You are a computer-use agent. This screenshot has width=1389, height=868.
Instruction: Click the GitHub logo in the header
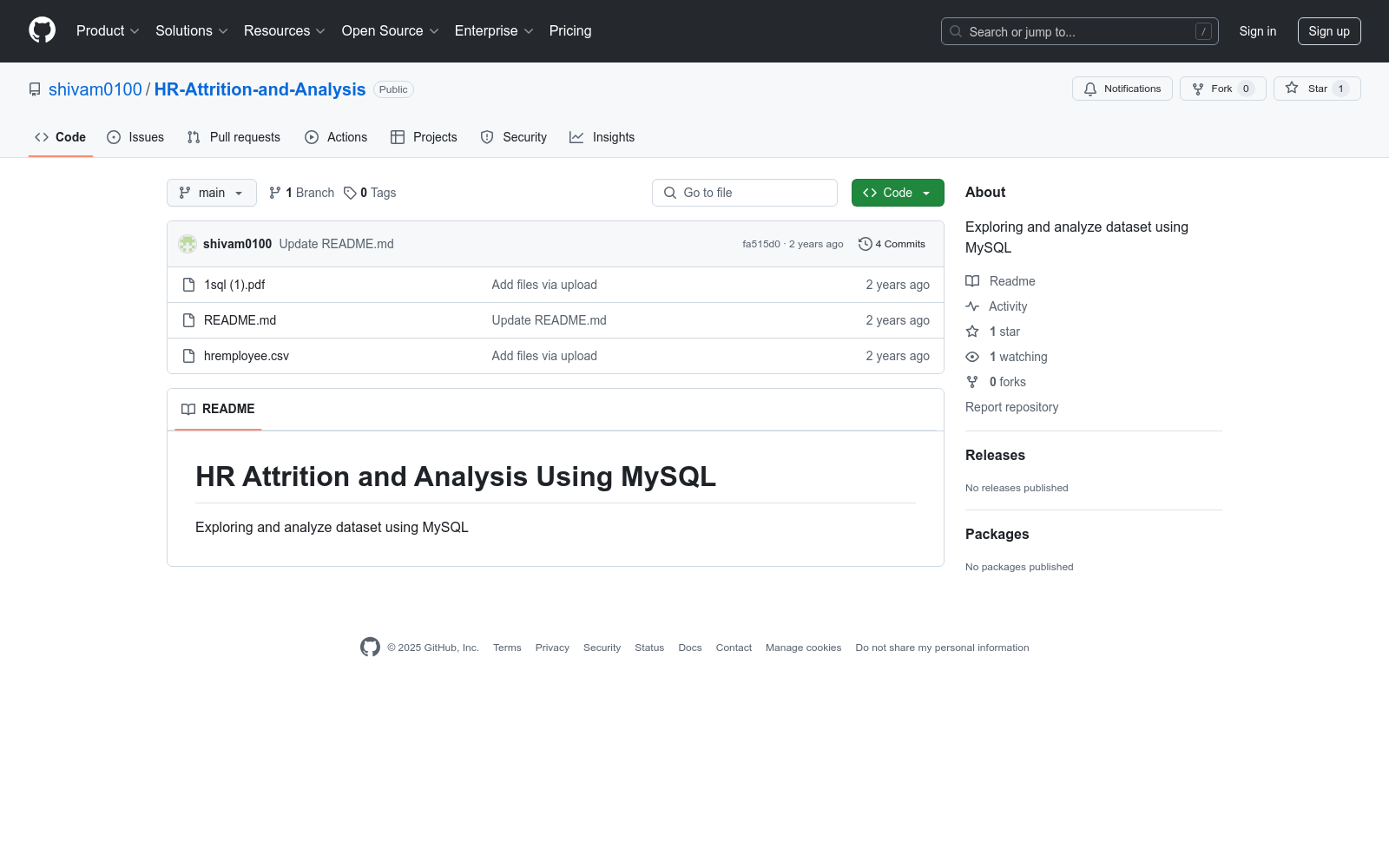click(x=42, y=30)
